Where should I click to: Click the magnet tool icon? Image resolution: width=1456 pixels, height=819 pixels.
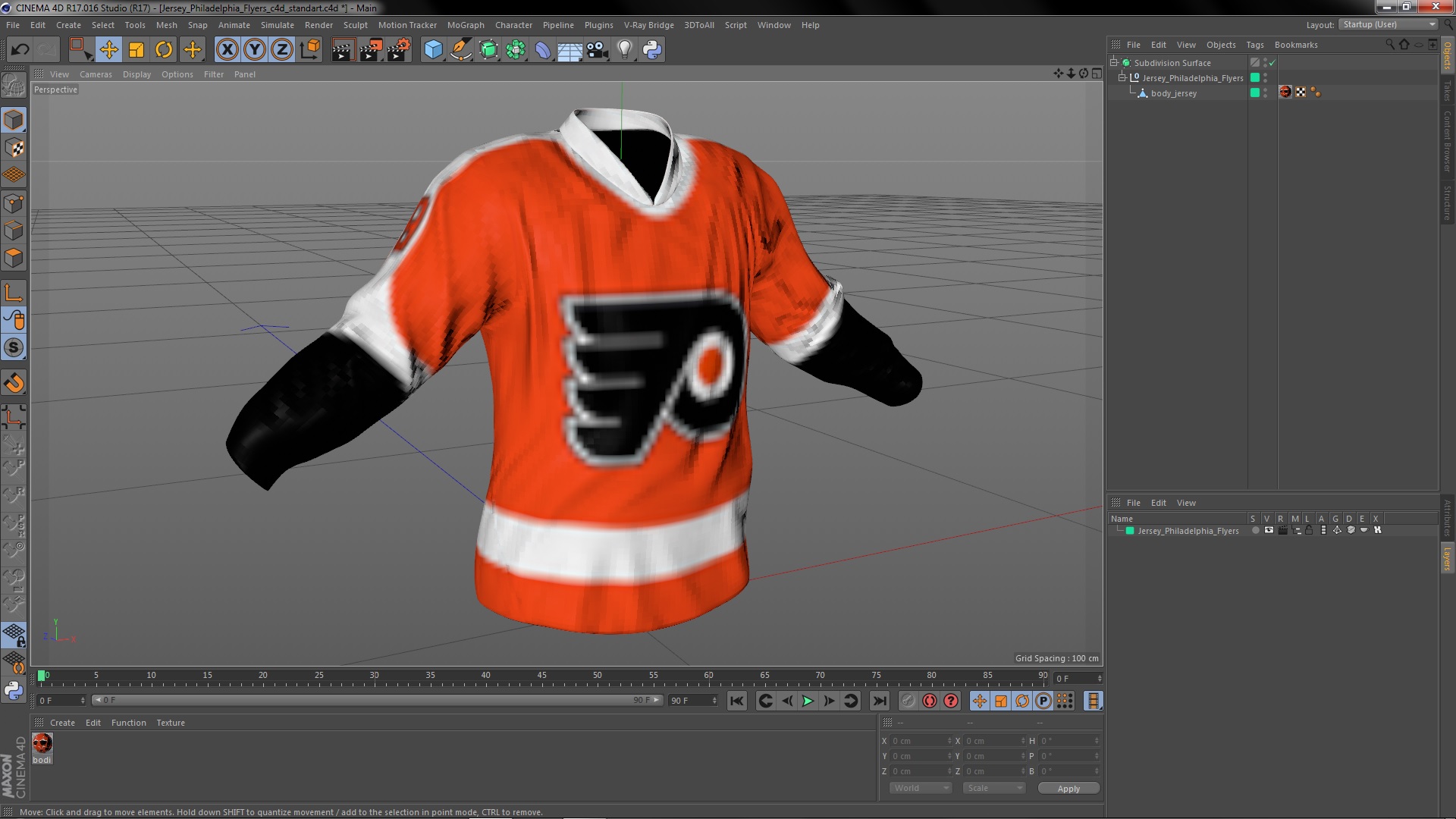14,383
